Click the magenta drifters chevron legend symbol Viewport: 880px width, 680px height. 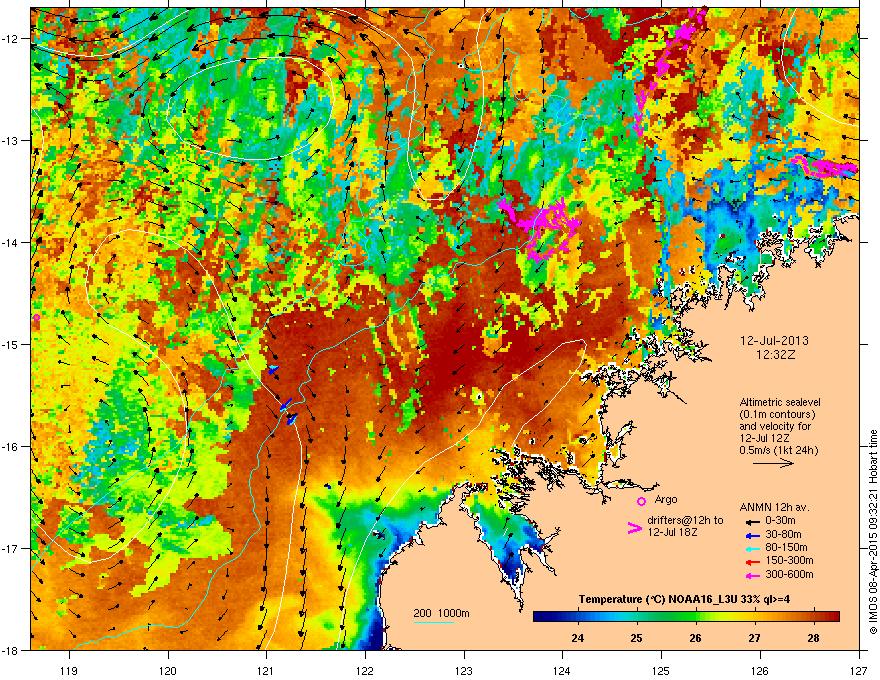[634, 528]
